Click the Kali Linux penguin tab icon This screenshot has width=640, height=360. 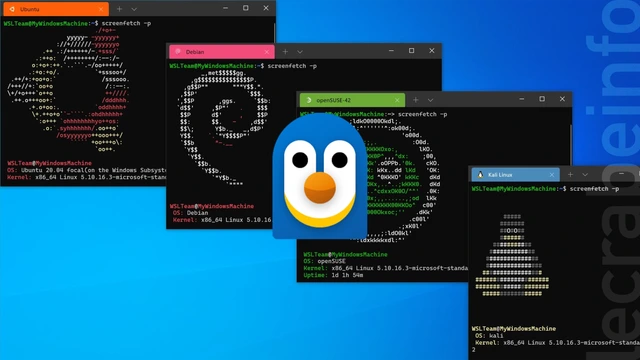(480, 175)
